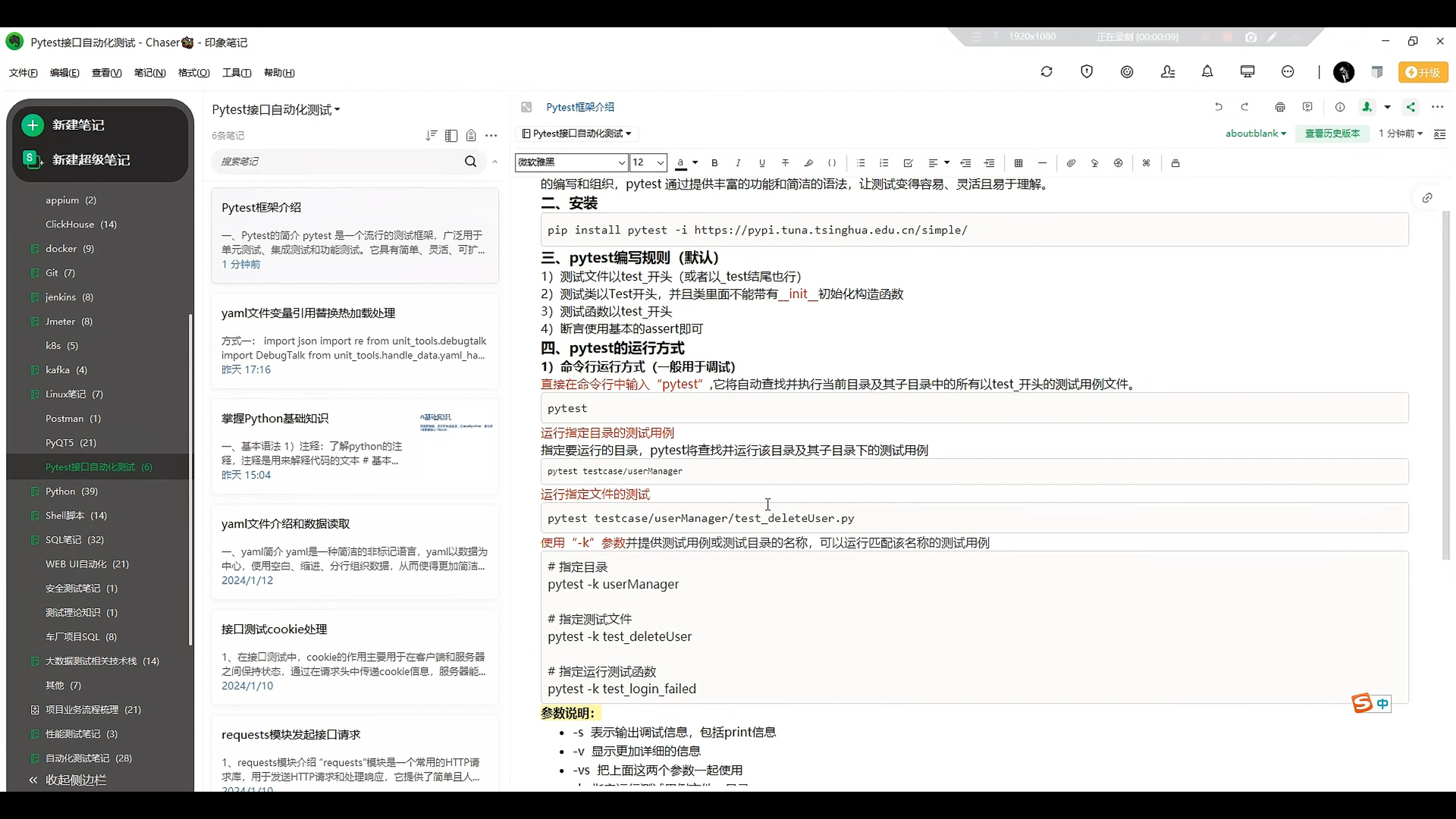The height and width of the screenshot is (819, 1456).
Task: Open the 接口测试cookie处理 note
Action: (355, 657)
